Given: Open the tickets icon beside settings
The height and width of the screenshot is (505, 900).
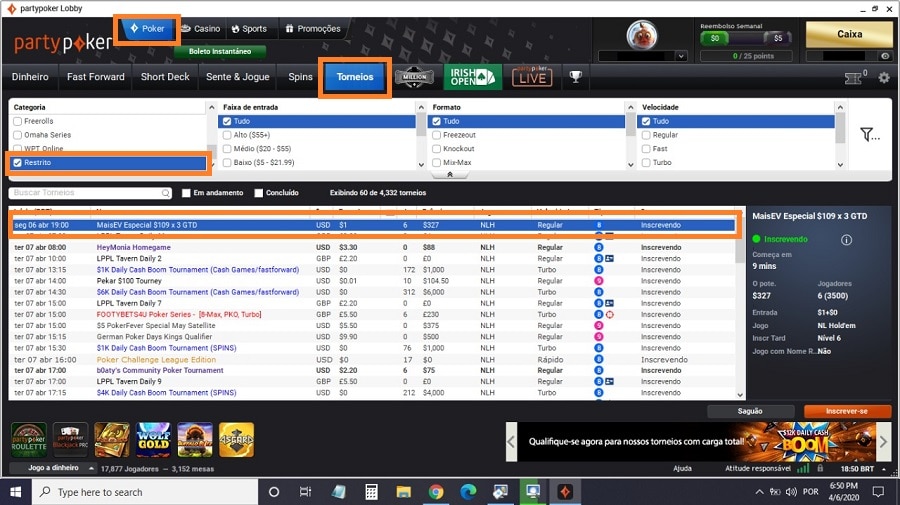Looking at the screenshot, I should tap(854, 78).
